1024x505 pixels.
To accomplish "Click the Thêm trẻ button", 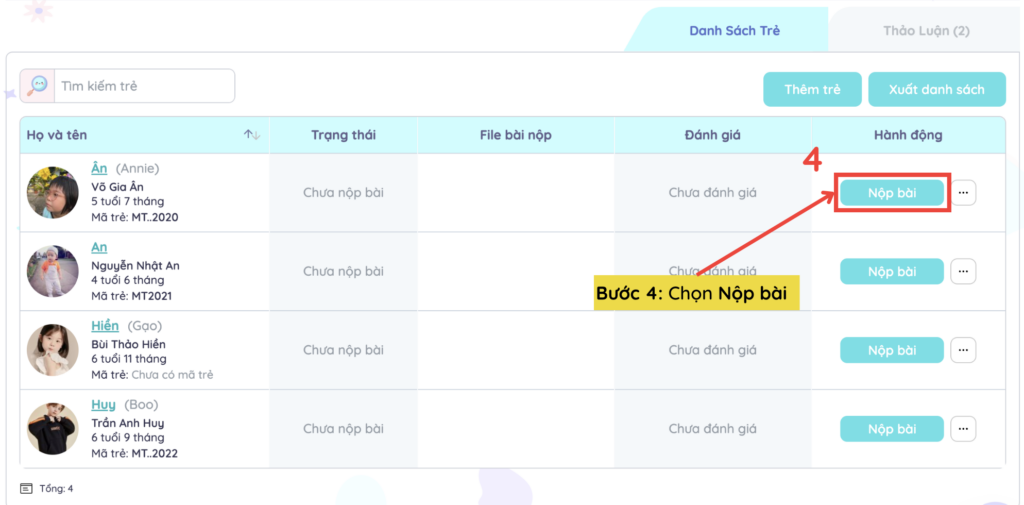I will [x=812, y=89].
